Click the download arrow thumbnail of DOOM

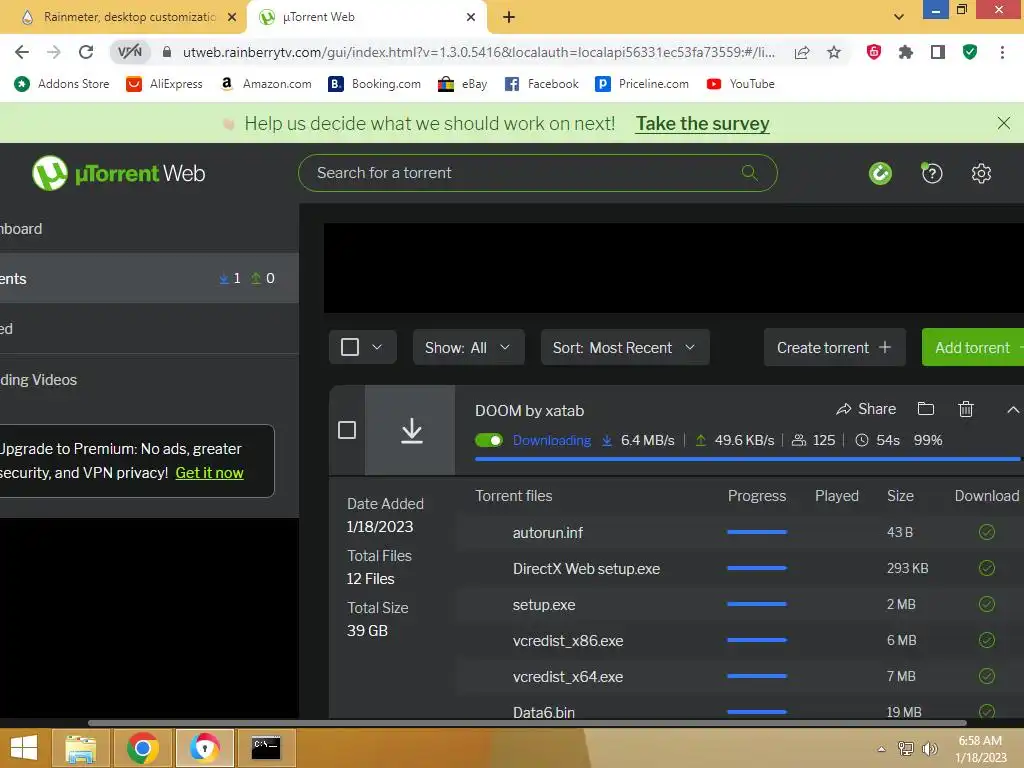coord(410,430)
